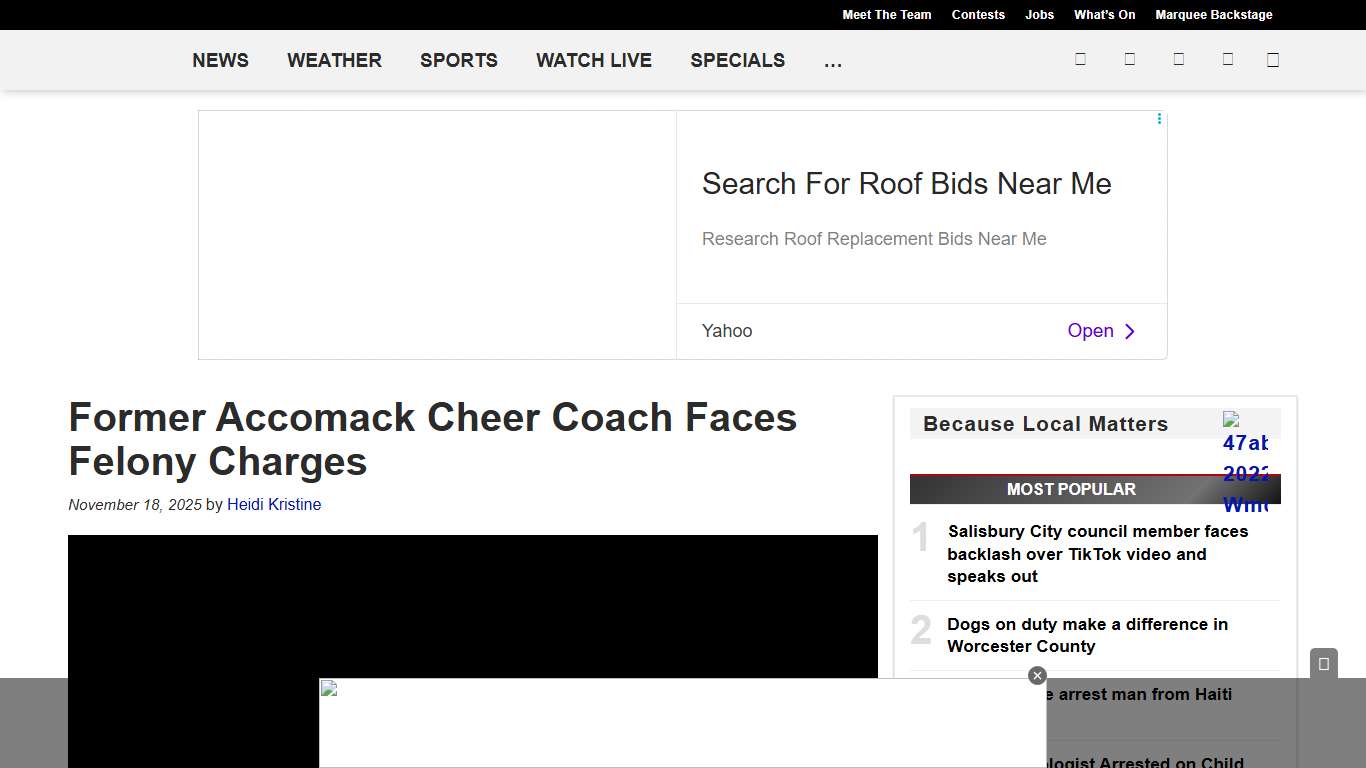Open the WATCH LIVE section
Viewport: 1366px width, 768px height.
point(594,60)
